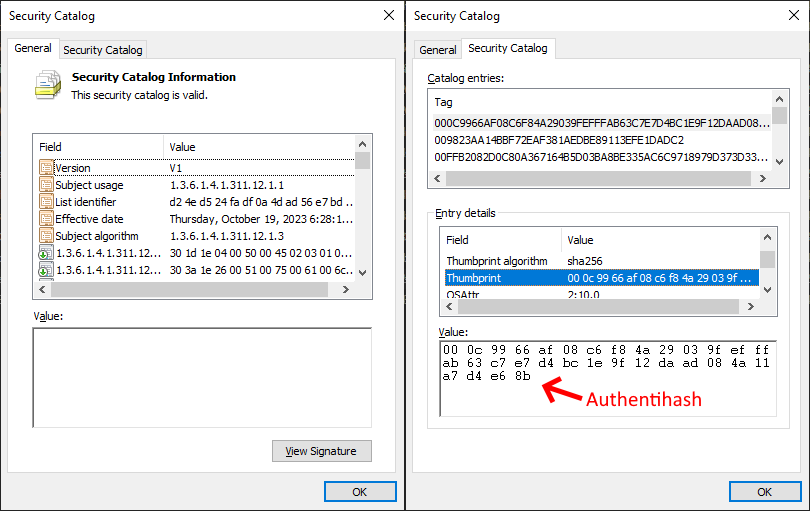
Task: Click the Value column header in Entry details
Action: point(580,240)
